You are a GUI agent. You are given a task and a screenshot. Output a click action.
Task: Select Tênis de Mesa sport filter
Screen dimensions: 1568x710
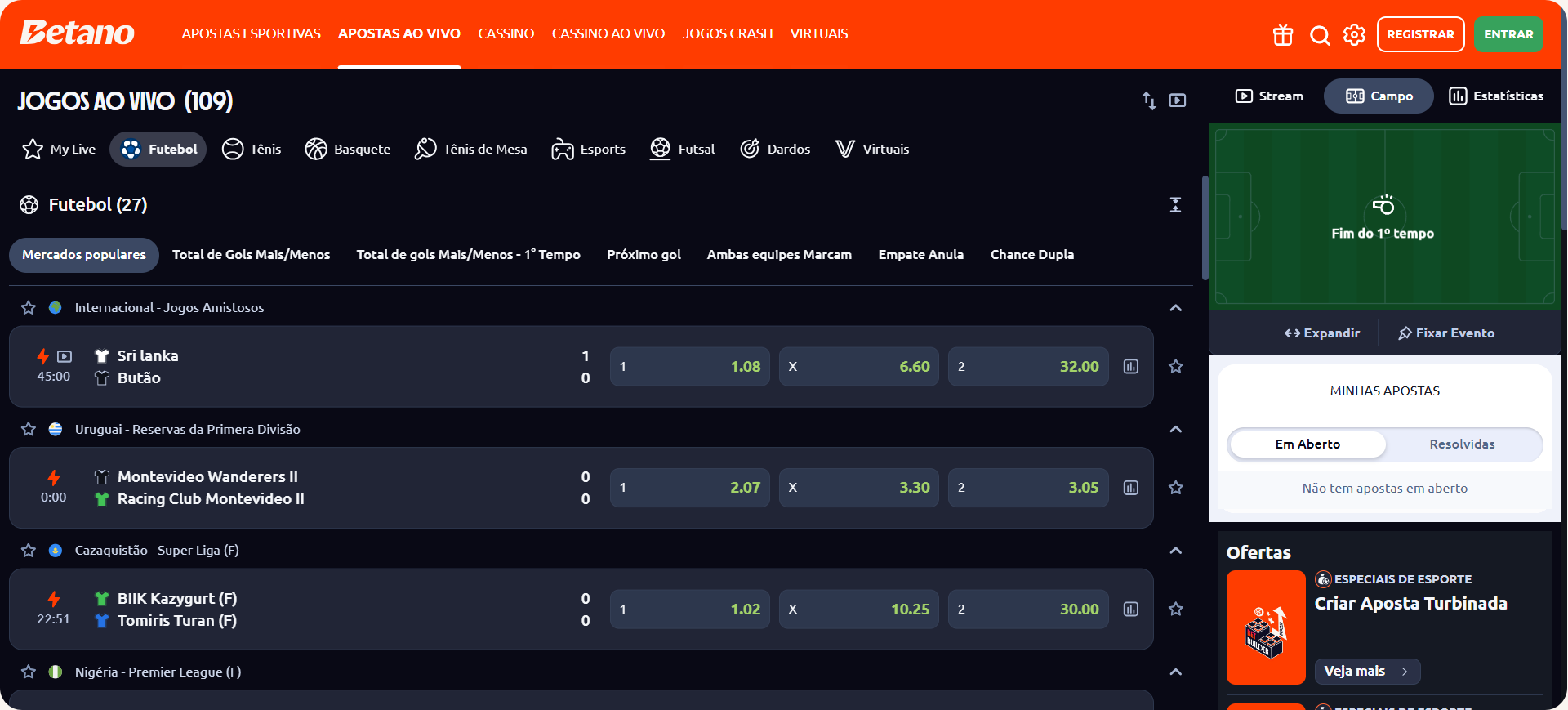coord(471,149)
